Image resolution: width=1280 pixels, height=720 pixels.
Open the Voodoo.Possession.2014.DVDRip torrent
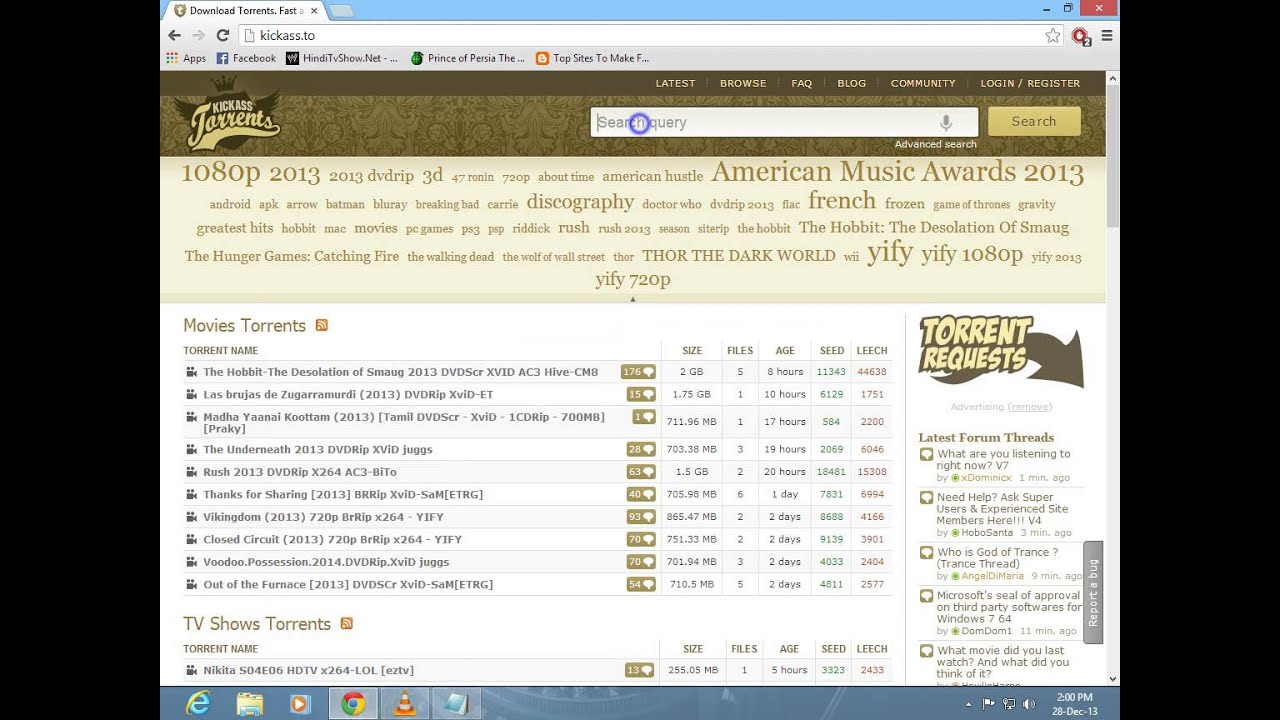326,562
